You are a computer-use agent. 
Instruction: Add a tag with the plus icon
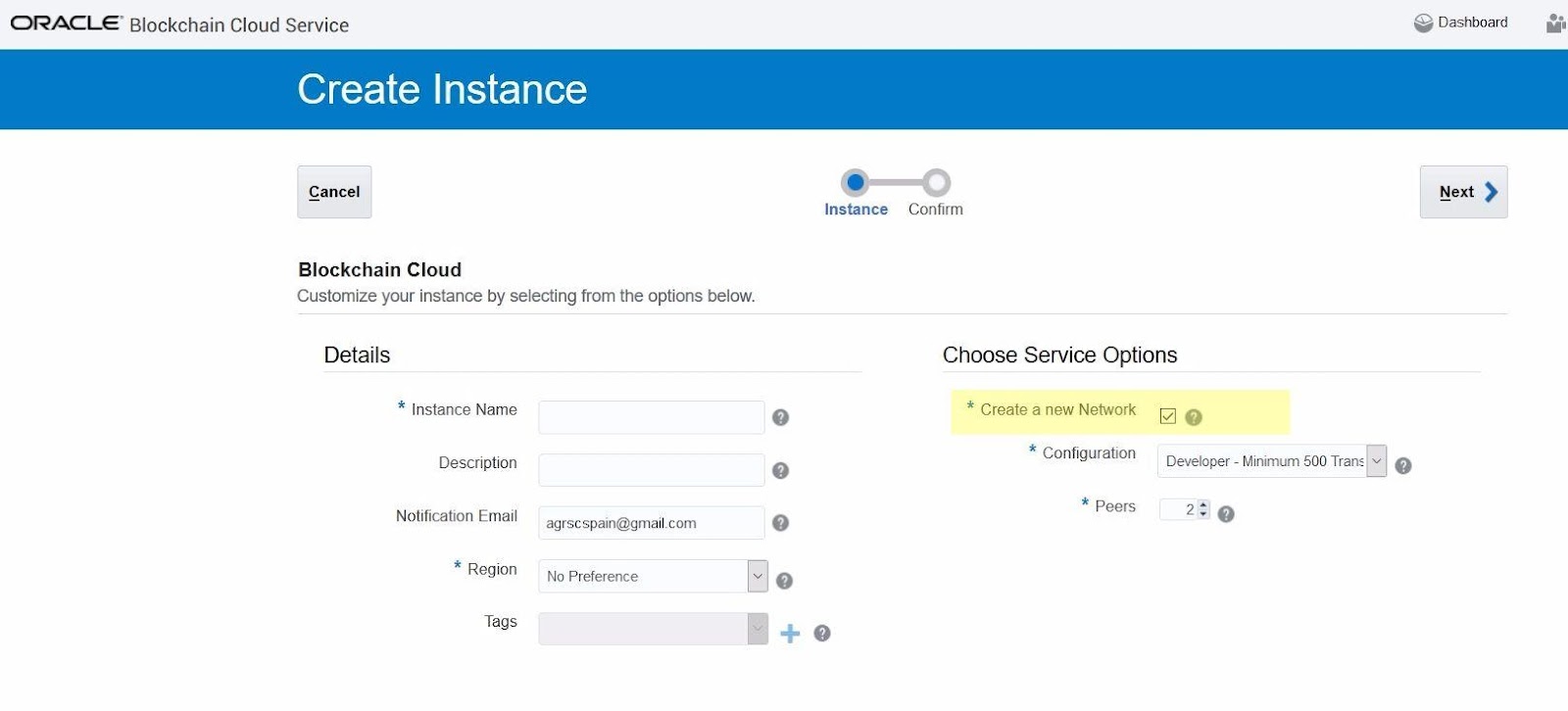point(790,634)
